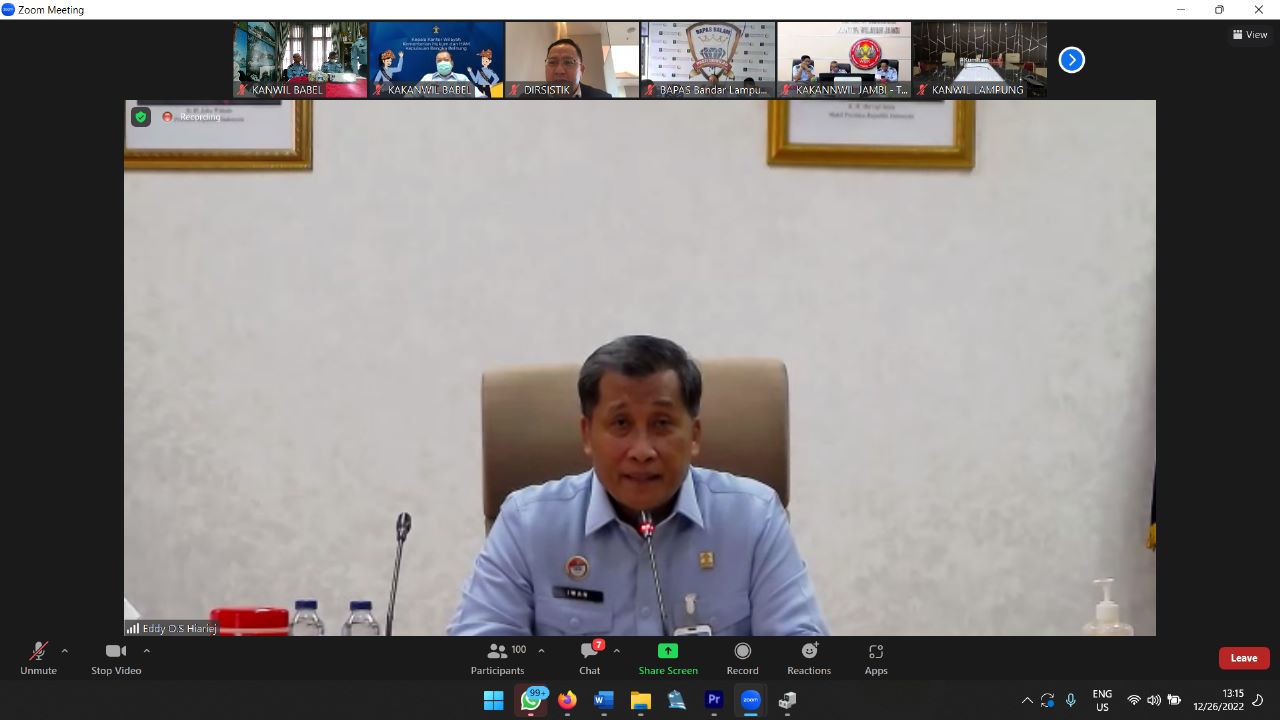The image size is (1280, 720).
Task: Expand video options arrow beside Stop Video
Action: tap(147, 651)
